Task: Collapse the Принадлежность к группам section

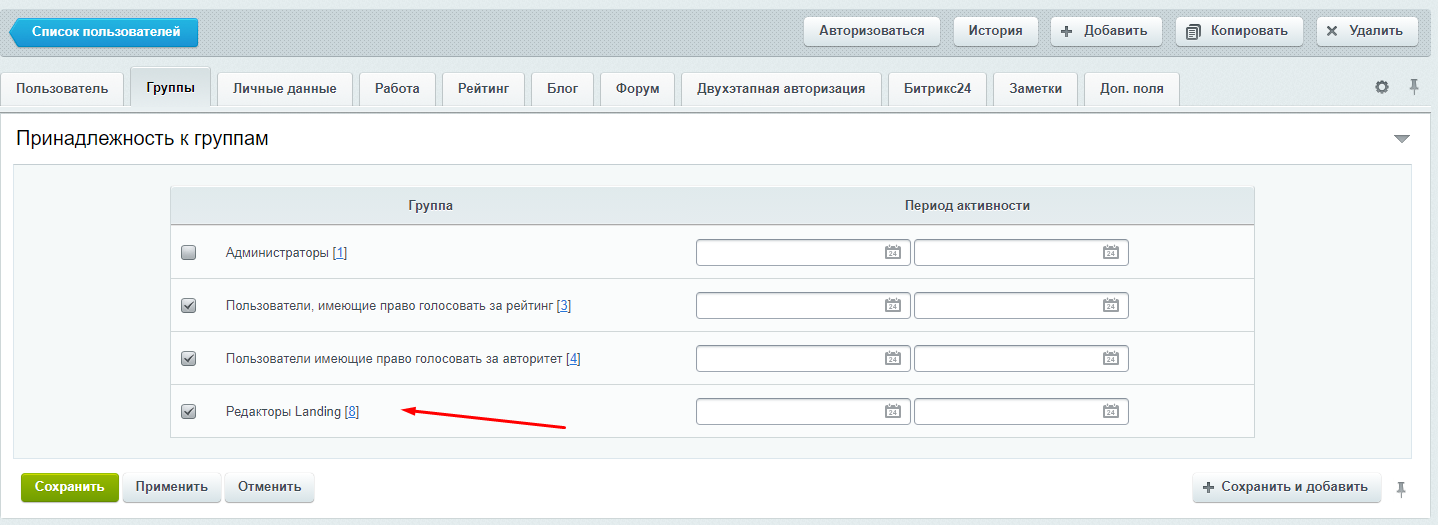Action: click(1401, 139)
